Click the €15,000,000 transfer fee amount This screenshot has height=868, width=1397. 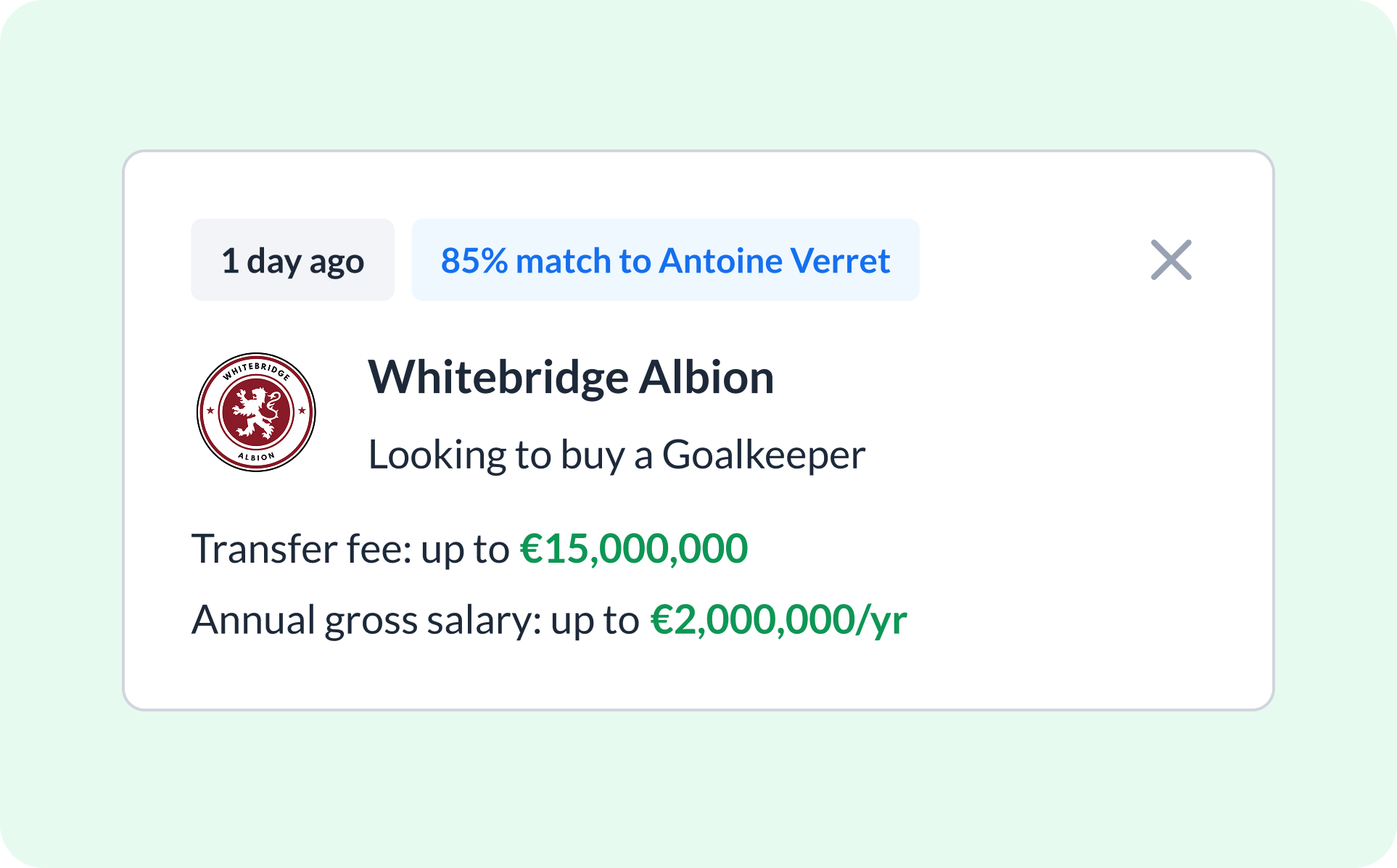pos(633,548)
